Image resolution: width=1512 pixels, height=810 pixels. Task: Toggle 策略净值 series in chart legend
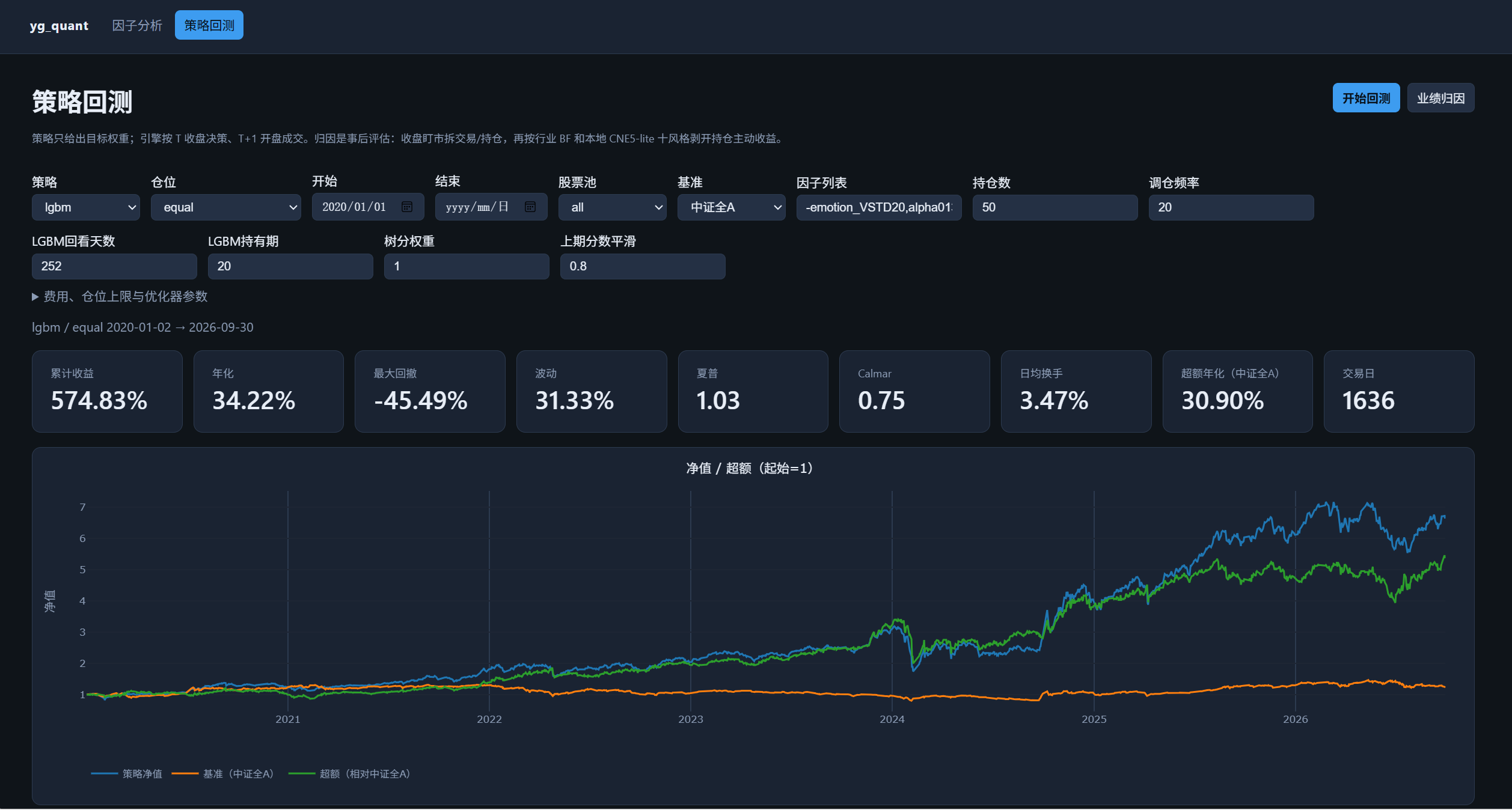pyautogui.click(x=127, y=774)
